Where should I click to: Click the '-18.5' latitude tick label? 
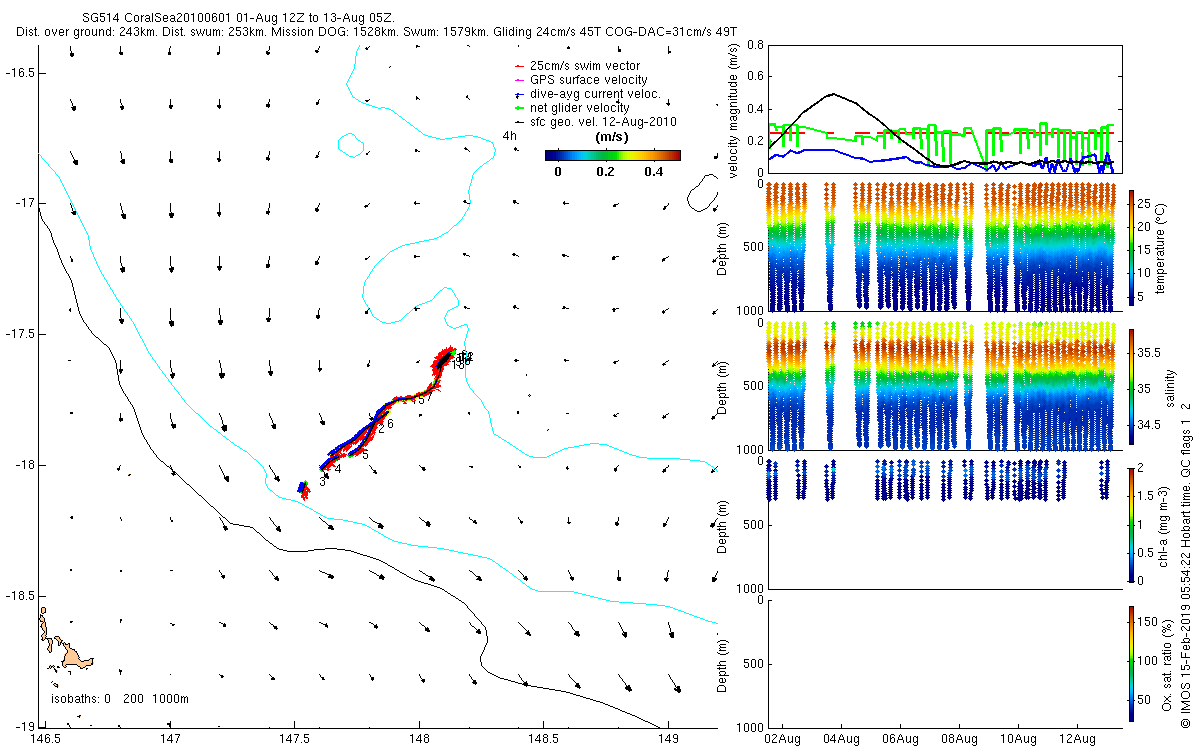click(19, 595)
